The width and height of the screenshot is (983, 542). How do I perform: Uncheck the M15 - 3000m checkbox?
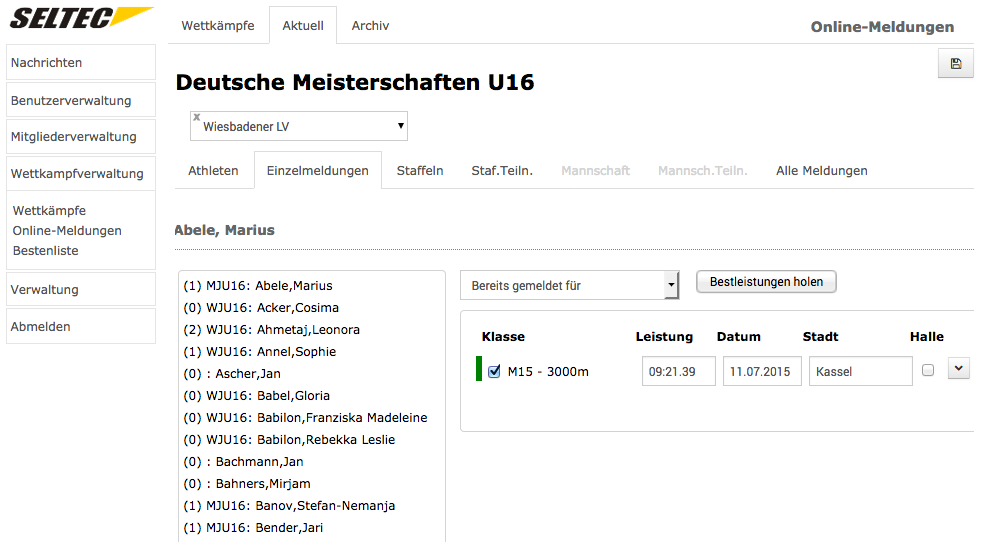click(x=494, y=372)
